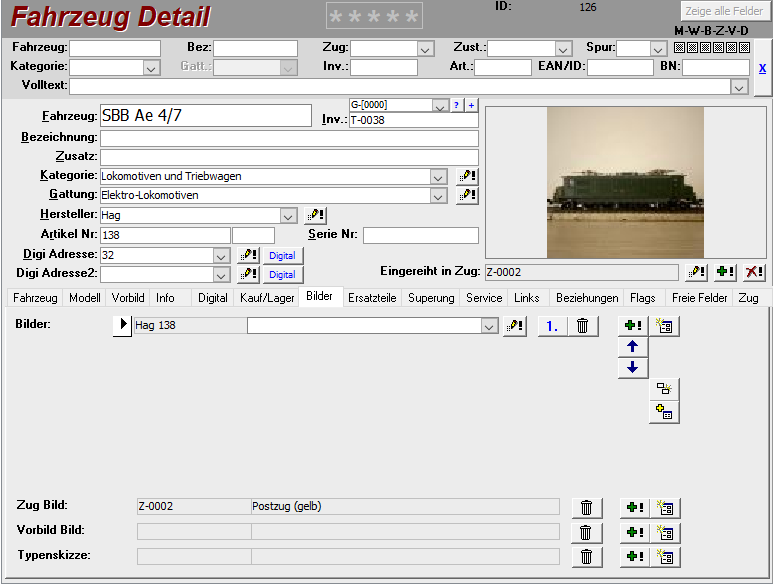773x584 pixels.
Task: Open the Freie Felder tab
Action: (x=699, y=298)
